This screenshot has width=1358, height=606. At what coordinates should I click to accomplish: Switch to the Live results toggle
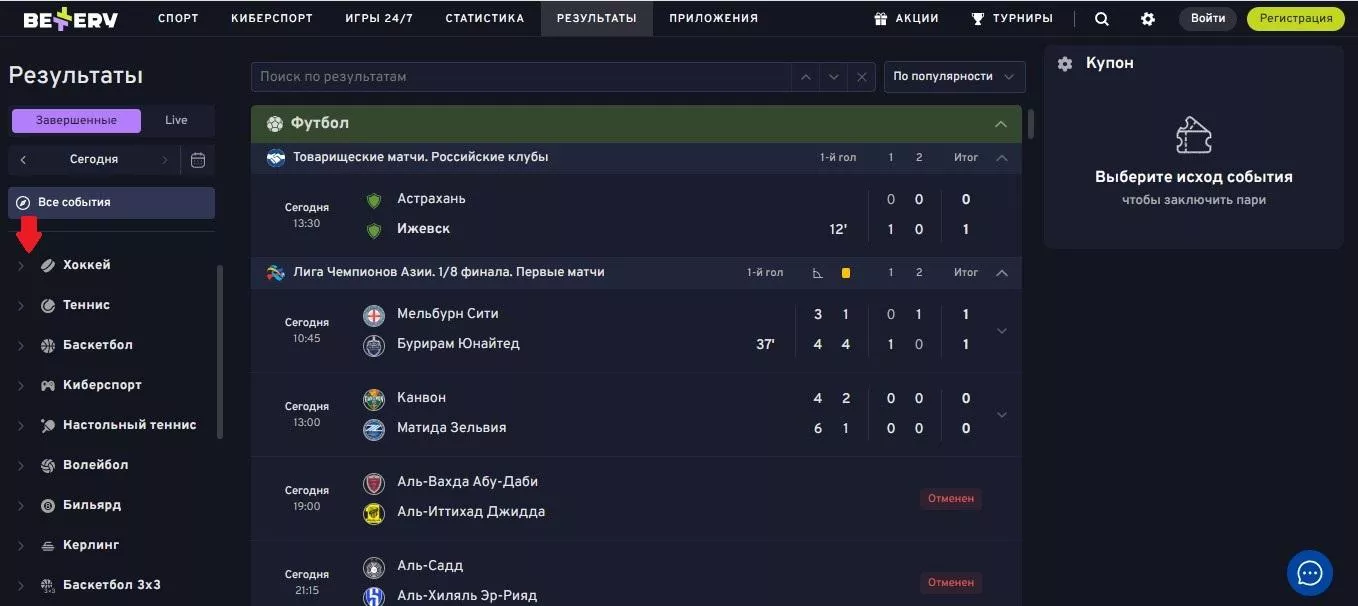[176, 120]
